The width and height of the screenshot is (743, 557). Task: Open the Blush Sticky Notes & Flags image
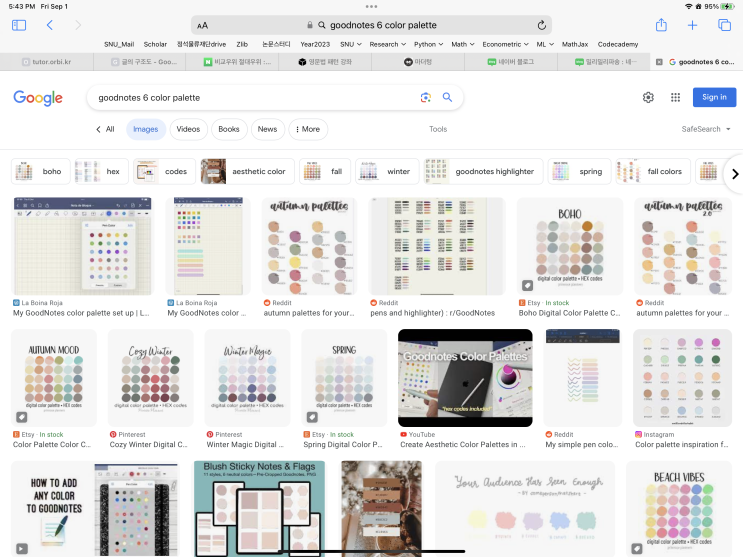(x=259, y=508)
